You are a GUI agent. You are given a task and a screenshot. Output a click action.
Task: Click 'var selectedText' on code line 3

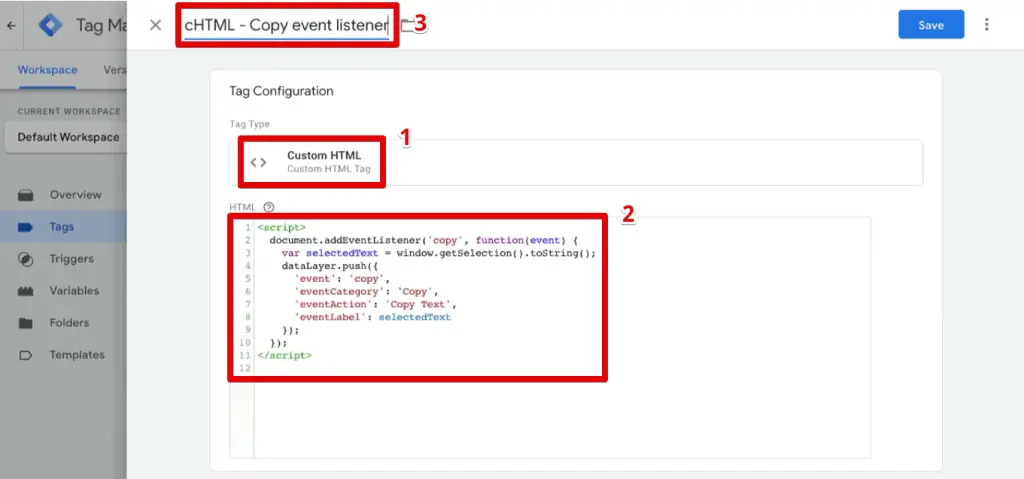[330, 253]
